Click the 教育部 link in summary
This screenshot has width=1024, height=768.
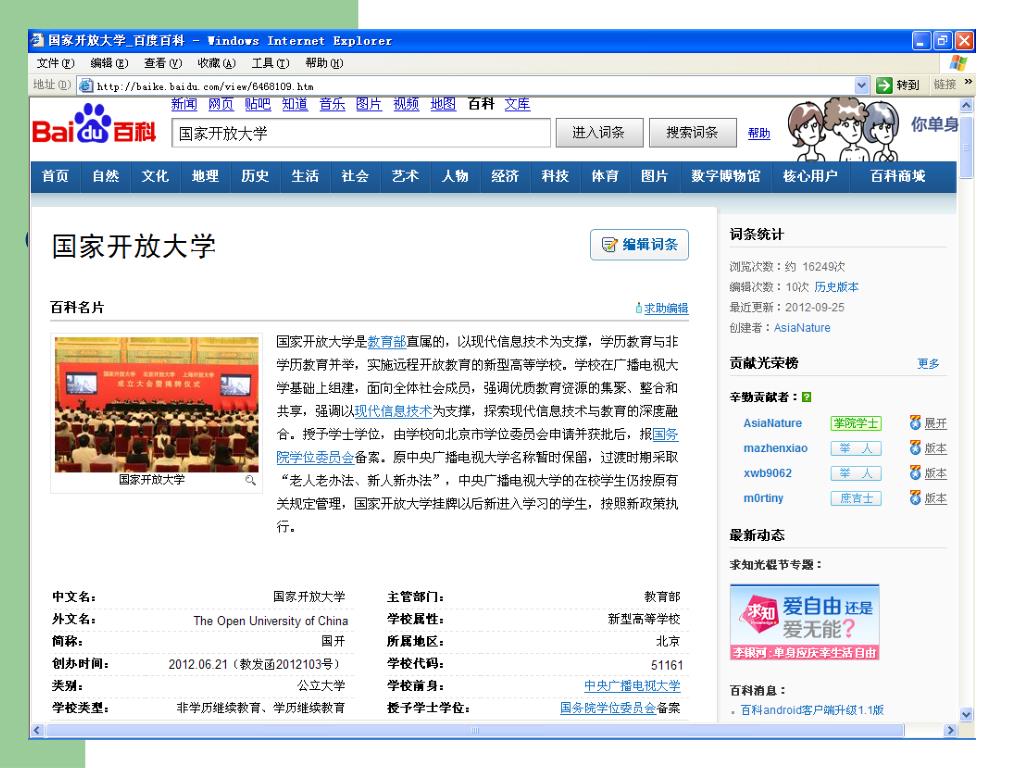coord(387,342)
